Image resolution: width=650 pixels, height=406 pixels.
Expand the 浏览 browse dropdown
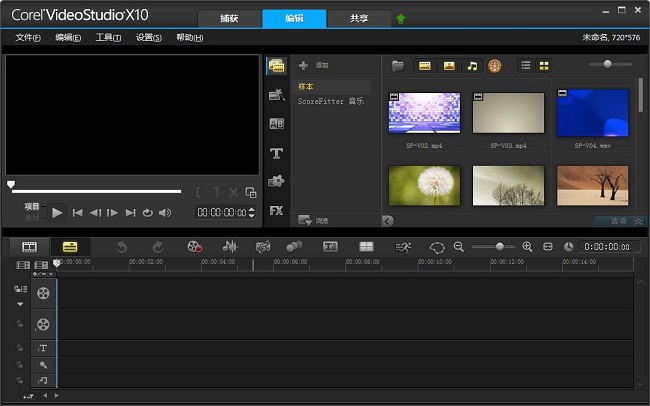pos(314,220)
